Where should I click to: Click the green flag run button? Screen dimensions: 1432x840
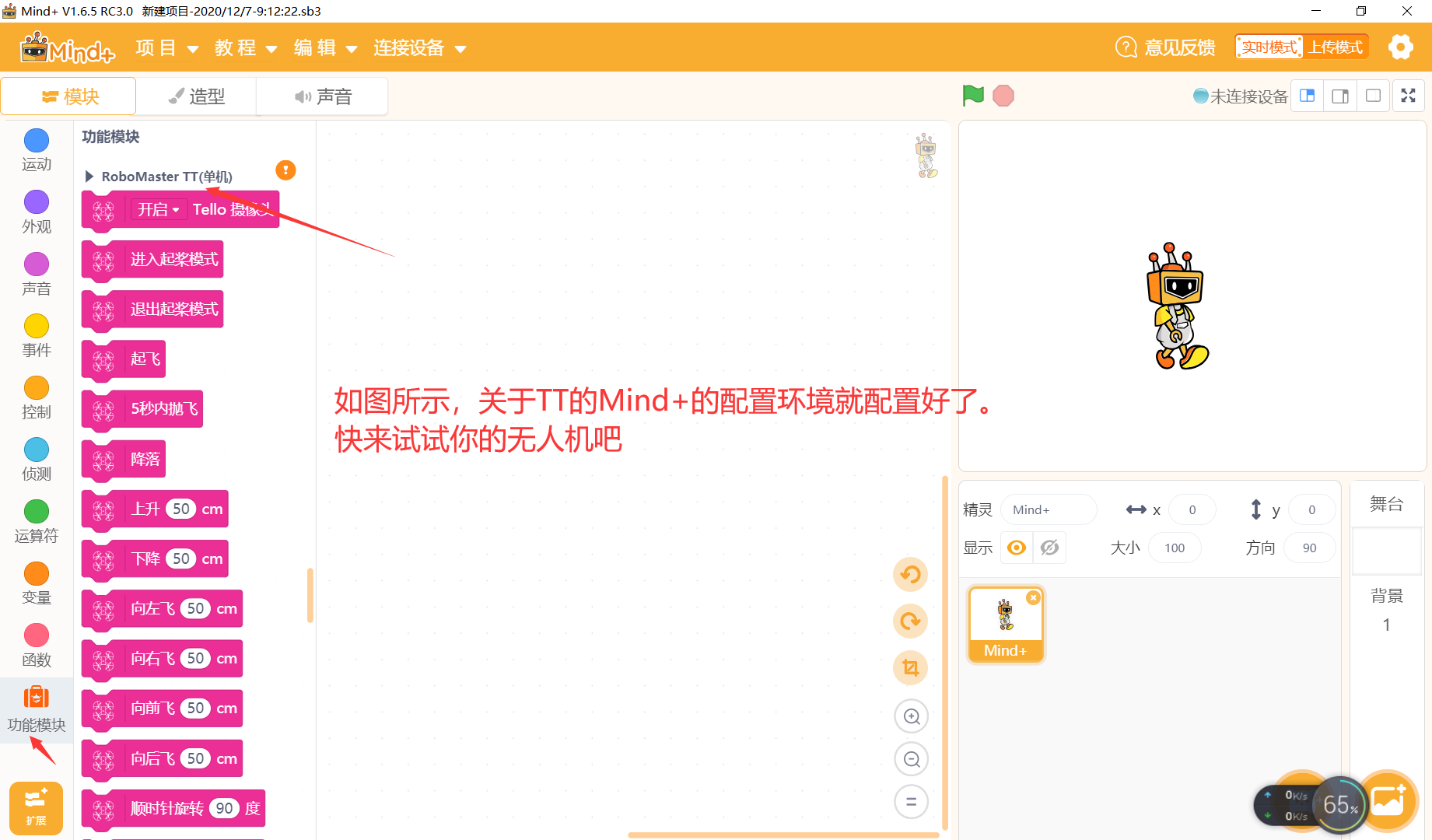973,96
